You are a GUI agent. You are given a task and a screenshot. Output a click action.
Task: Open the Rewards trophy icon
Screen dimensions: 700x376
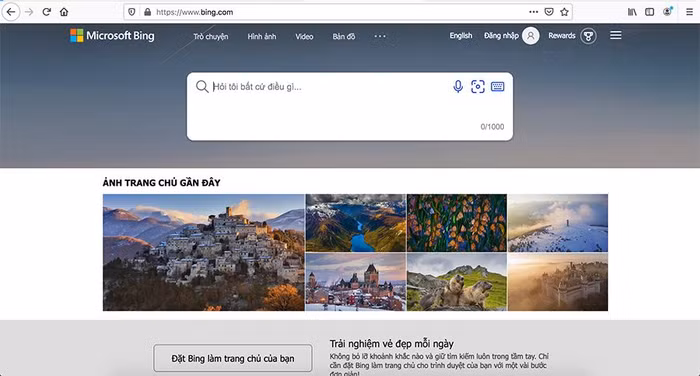[588, 36]
